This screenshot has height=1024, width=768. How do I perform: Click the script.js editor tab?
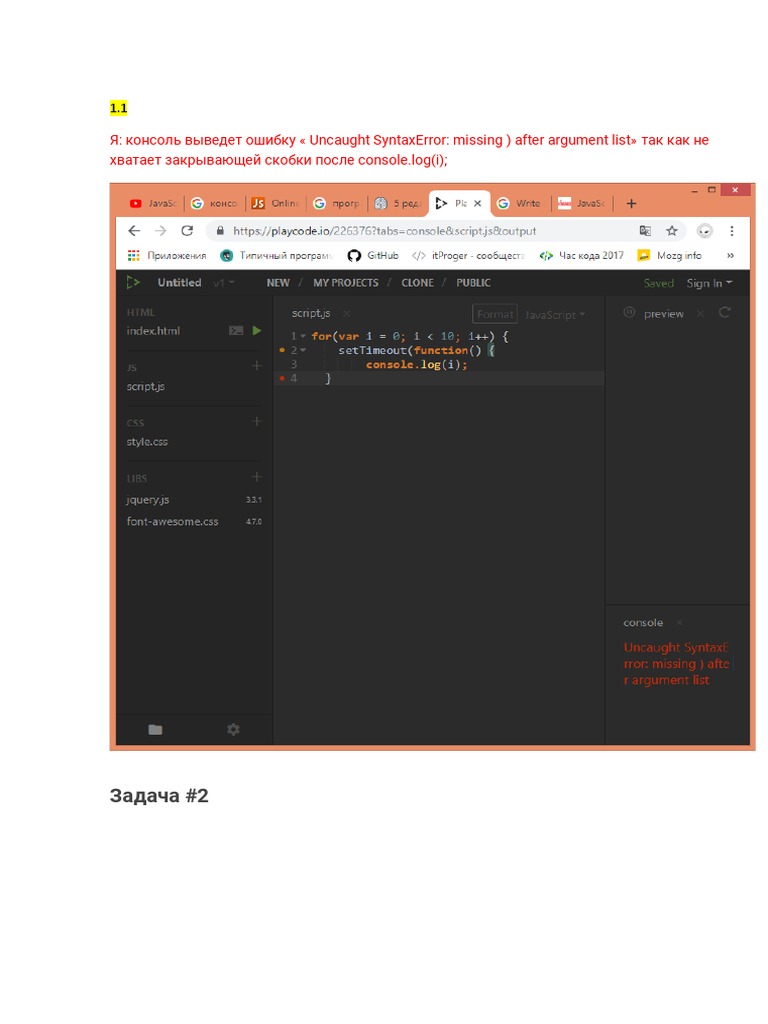(311, 313)
